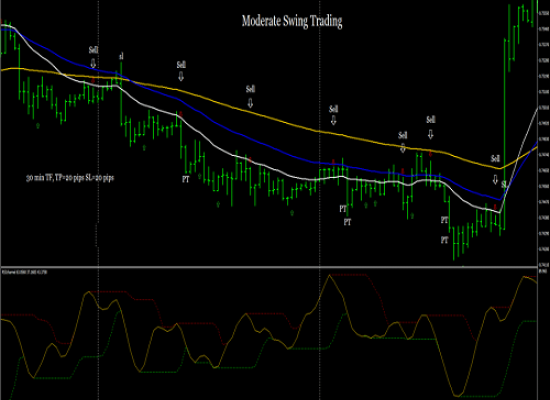550x400 pixels.
Task: Click the Sell arrow above the first 'PT' label
Action: point(181,76)
